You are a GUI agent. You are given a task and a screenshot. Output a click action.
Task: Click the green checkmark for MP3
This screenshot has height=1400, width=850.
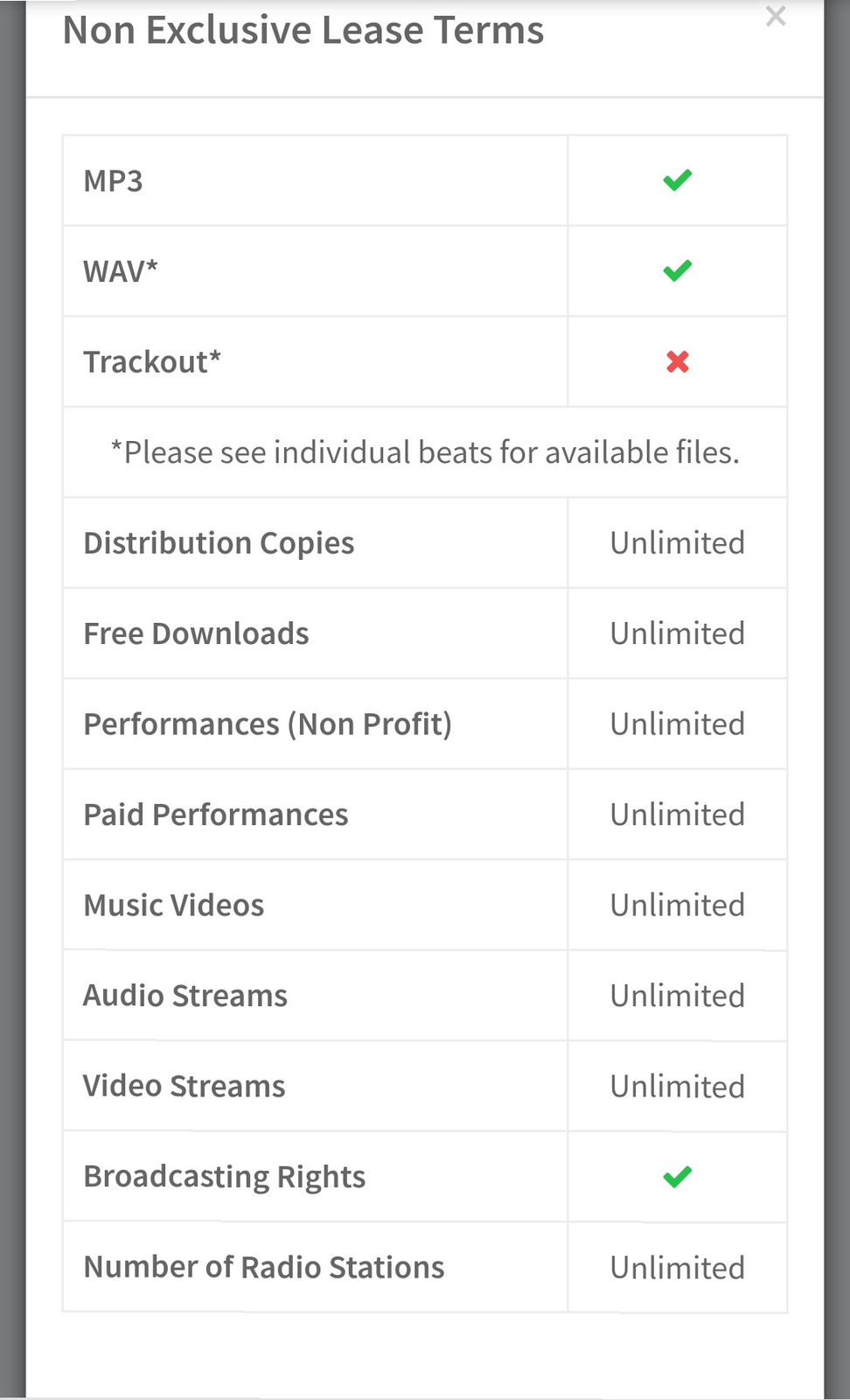(677, 180)
